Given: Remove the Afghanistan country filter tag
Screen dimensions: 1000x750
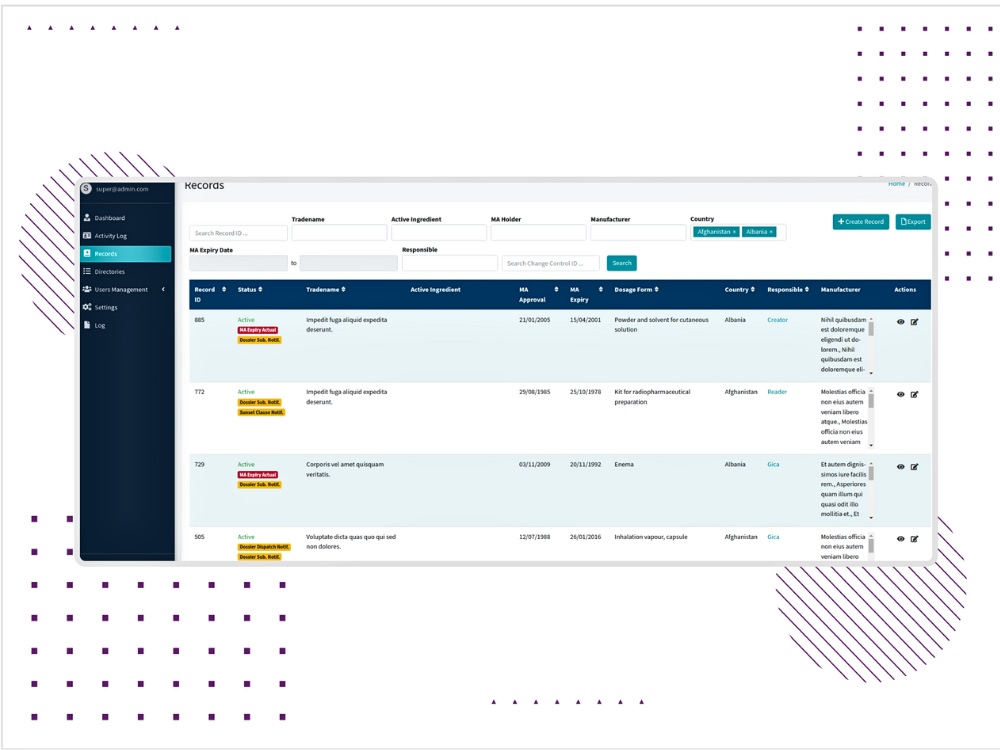Looking at the screenshot, I should pyautogui.click(x=734, y=232).
